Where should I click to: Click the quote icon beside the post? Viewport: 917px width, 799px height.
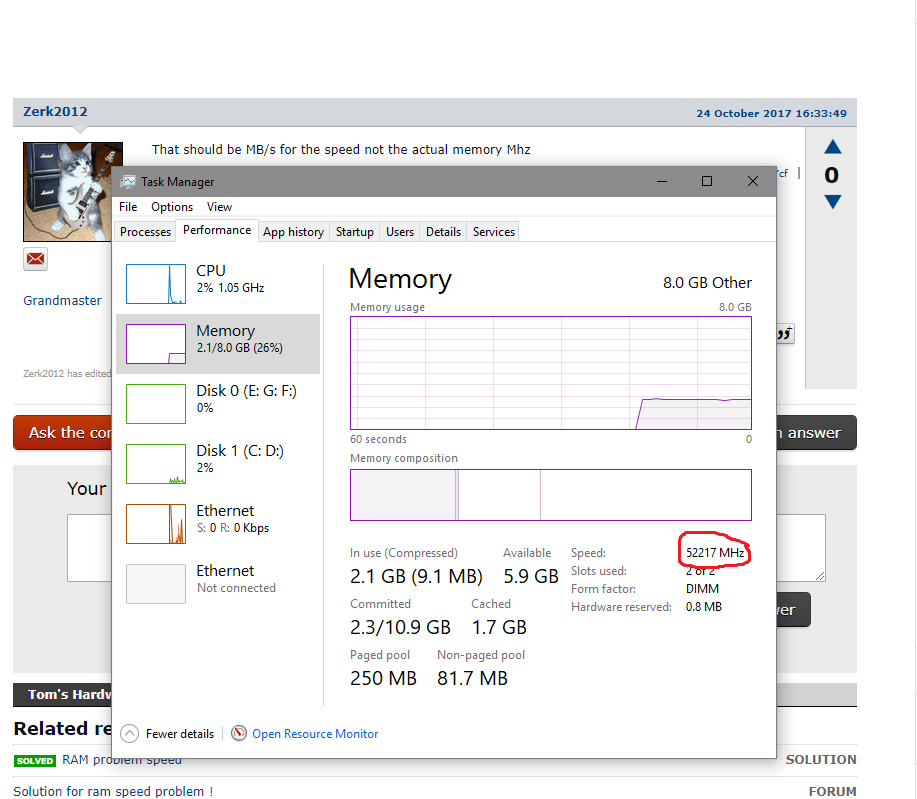point(785,333)
